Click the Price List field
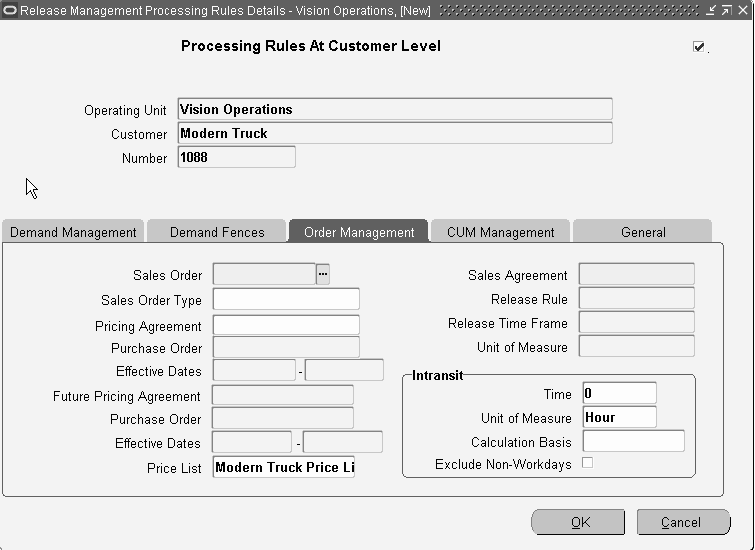 tap(284, 467)
